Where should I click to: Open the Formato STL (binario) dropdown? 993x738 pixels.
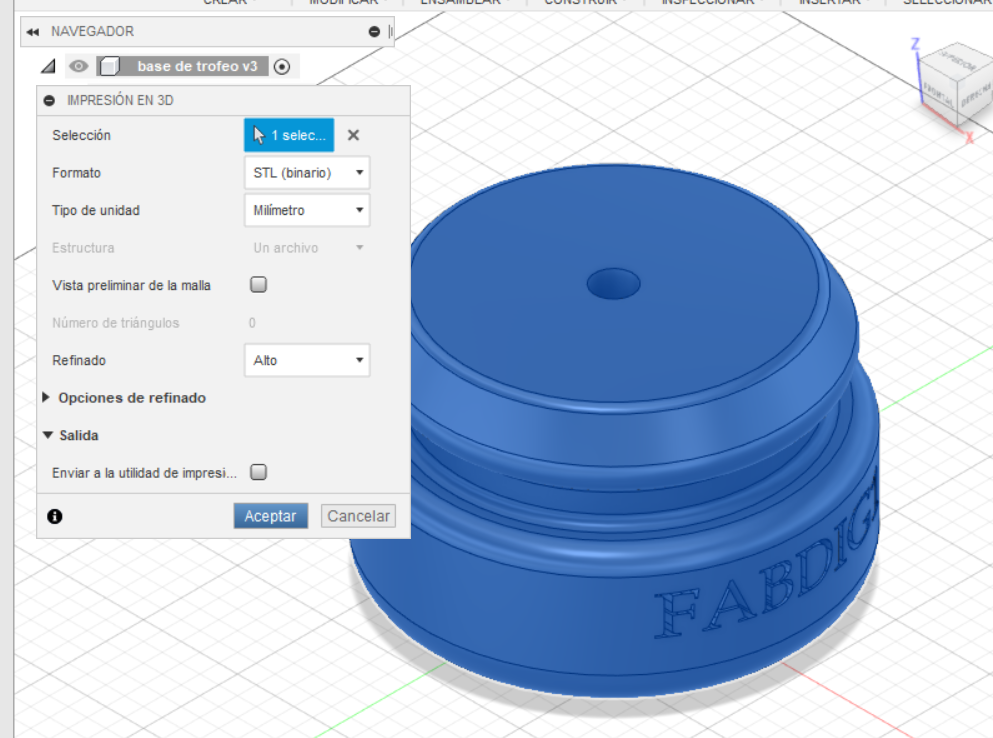coord(307,173)
